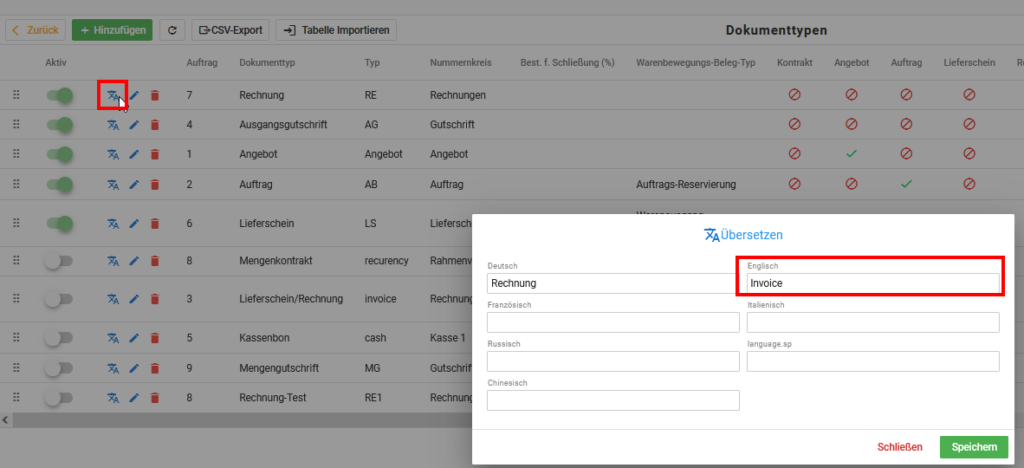Click the Angebot checkmark in Angebot row
Image resolution: width=1024 pixels, height=468 pixels.
click(850, 155)
